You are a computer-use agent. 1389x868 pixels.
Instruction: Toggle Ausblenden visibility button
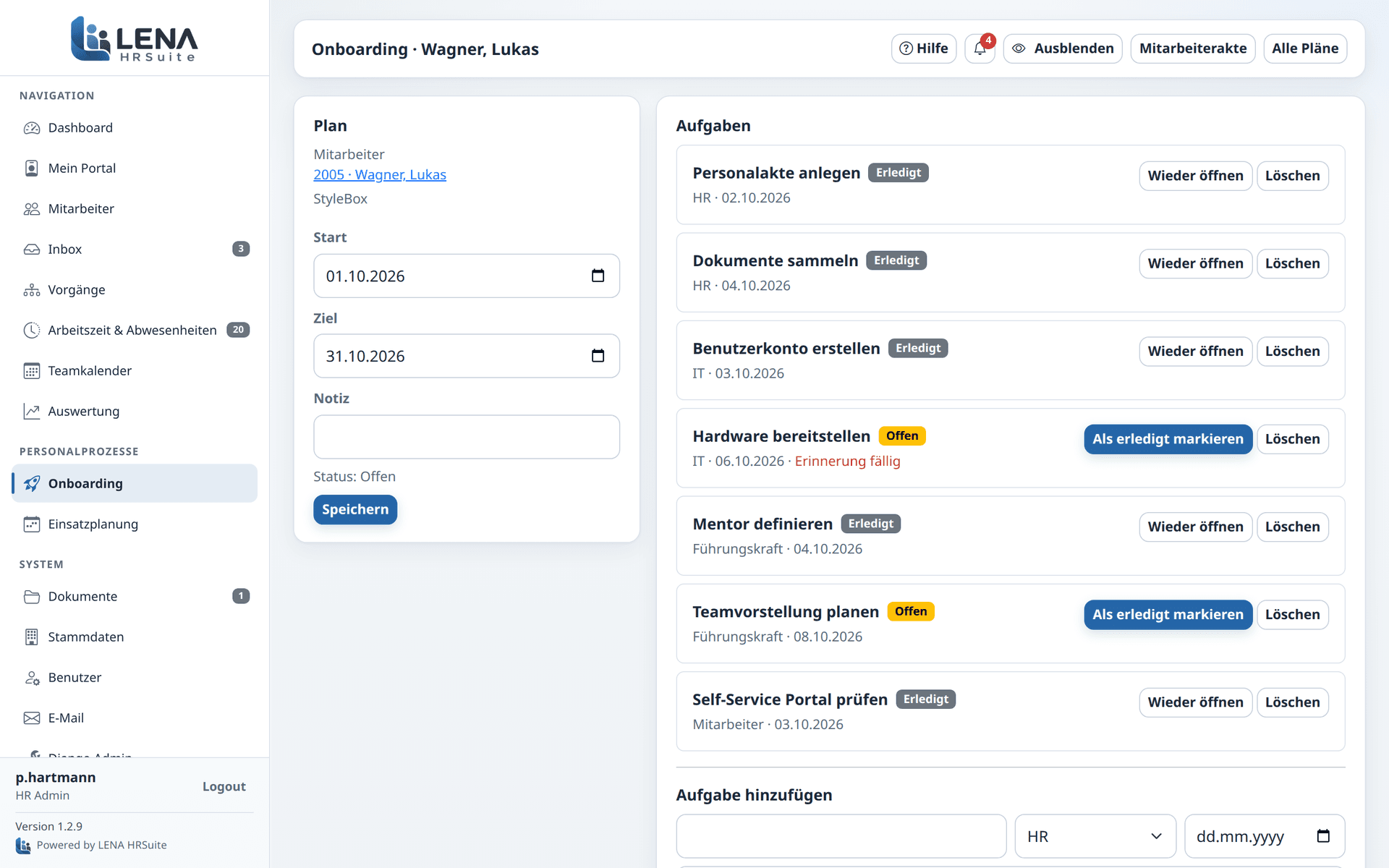[1063, 48]
